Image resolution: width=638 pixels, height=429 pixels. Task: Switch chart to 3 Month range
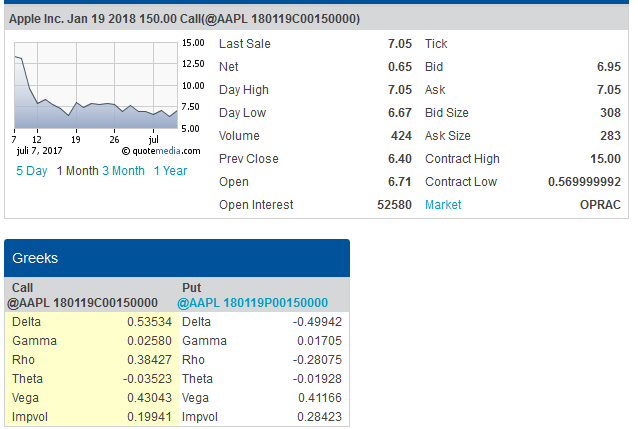(123, 171)
